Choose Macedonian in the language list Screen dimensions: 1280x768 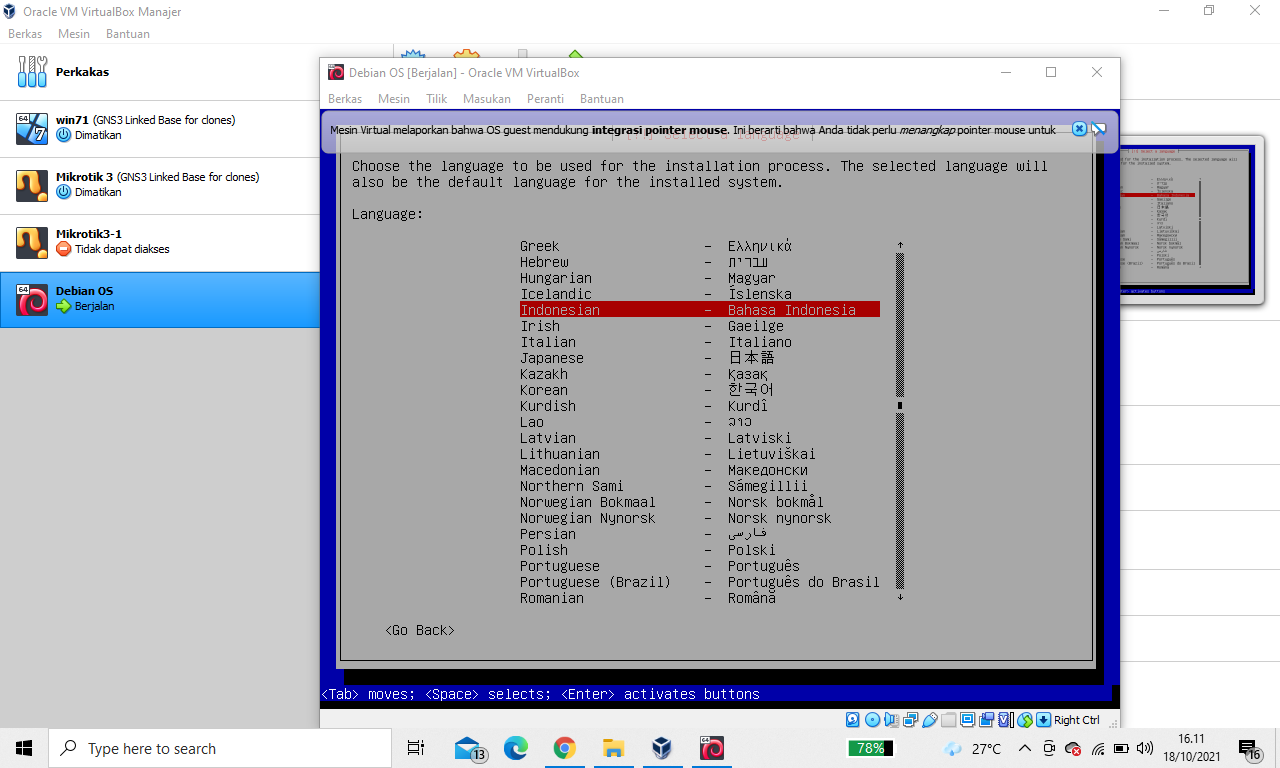pyautogui.click(x=699, y=470)
